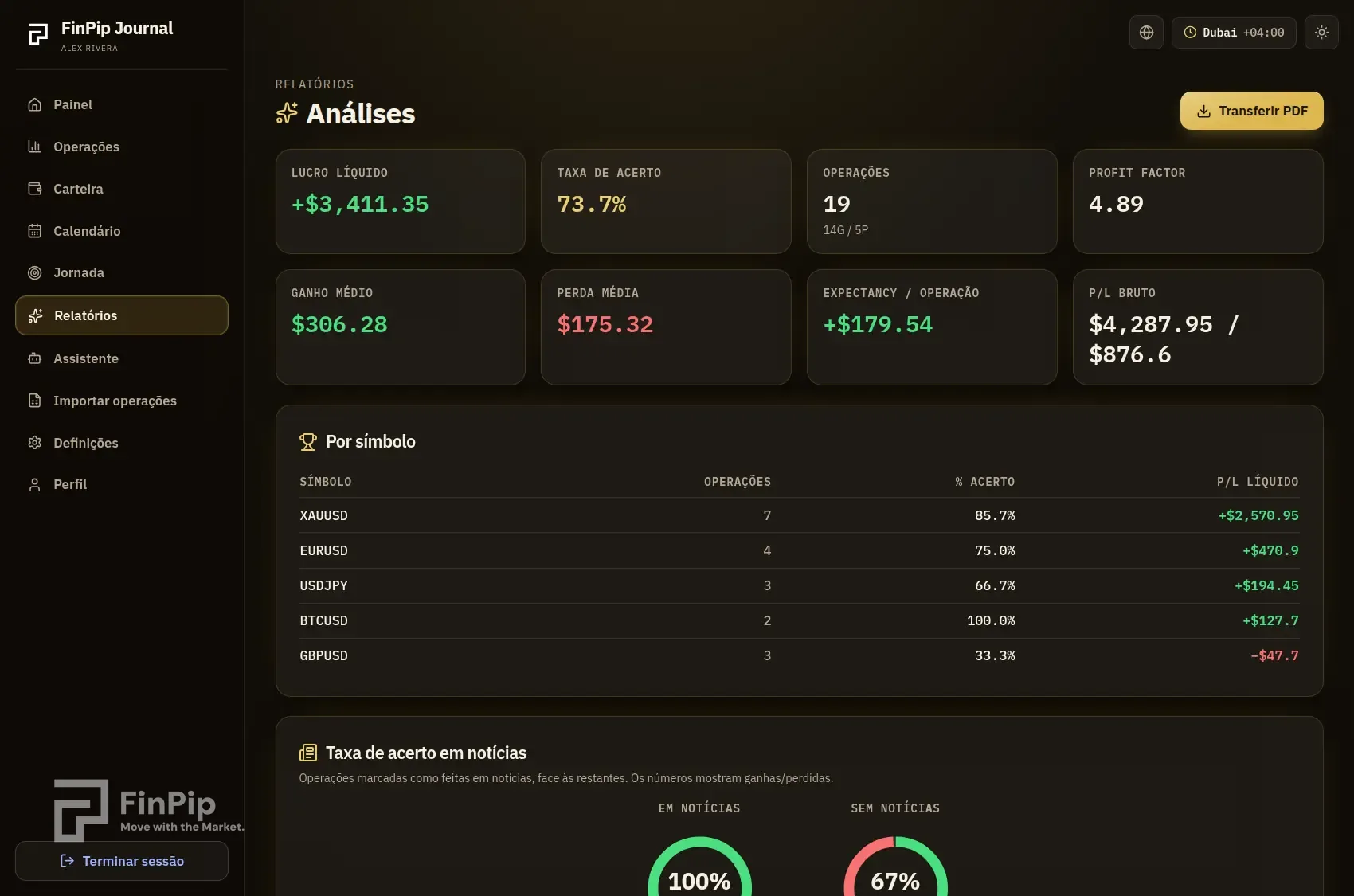The width and height of the screenshot is (1354, 896).
Task: Click the Taxa de Acerto value 73.7%
Action: [x=592, y=205]
